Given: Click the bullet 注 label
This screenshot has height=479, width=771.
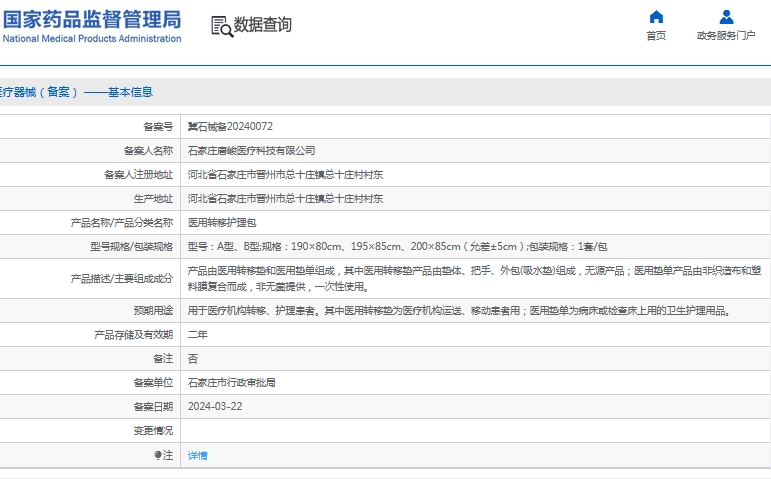Looking at the screenshot, I should click(x=164, y=455).
